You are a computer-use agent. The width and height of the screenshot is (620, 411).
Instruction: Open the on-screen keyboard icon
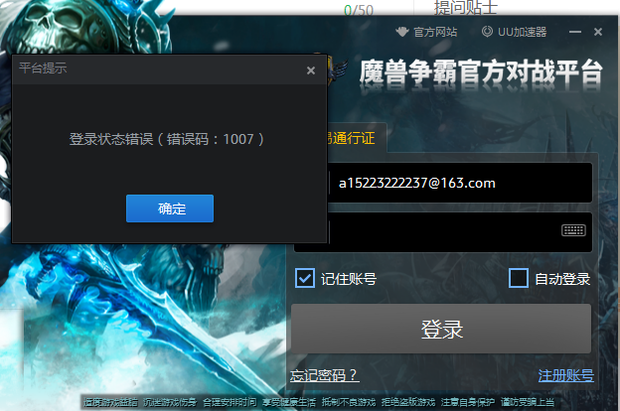[x=573, y=230]
